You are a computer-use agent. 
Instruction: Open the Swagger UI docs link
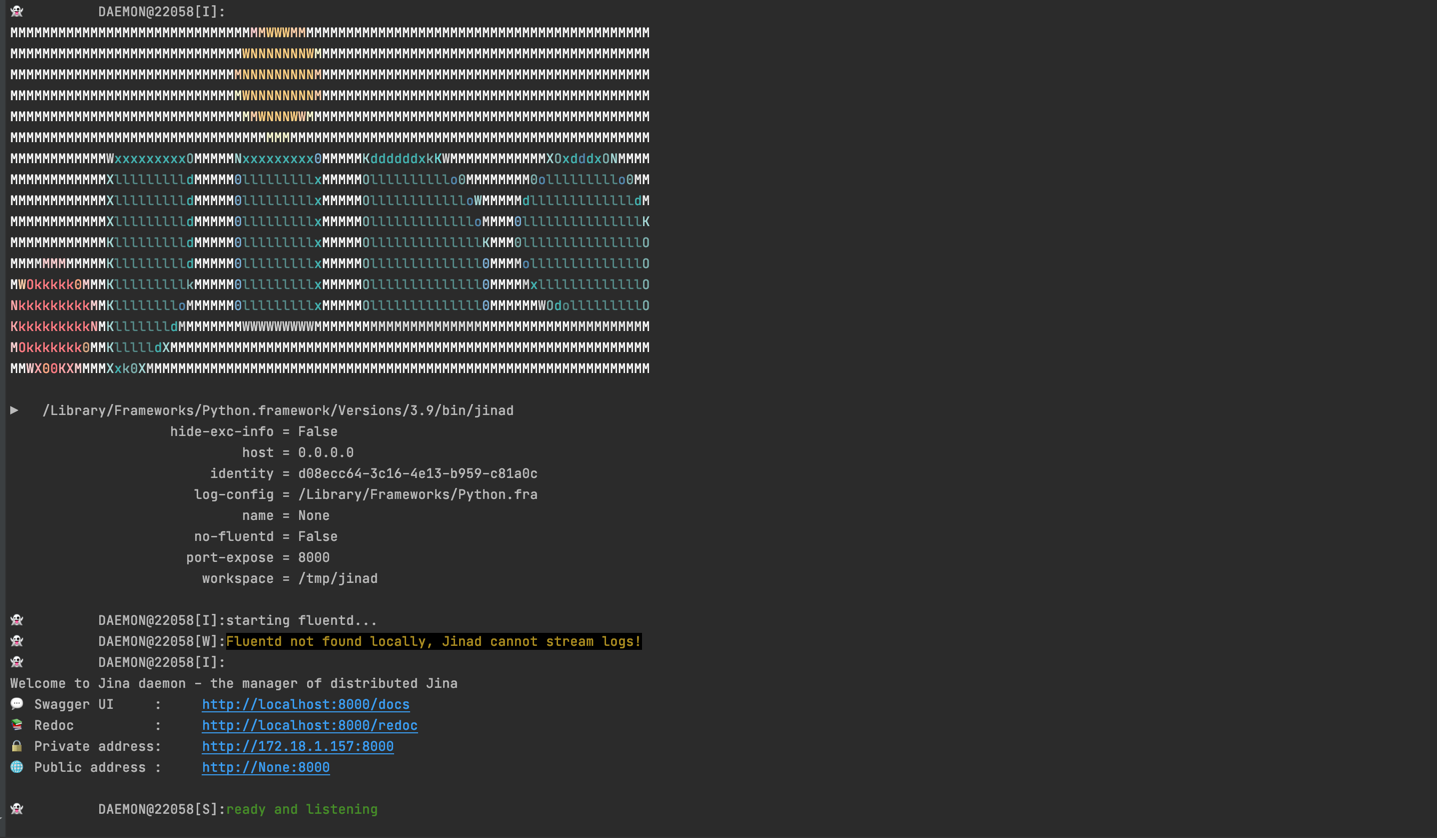tap(305, 705)
